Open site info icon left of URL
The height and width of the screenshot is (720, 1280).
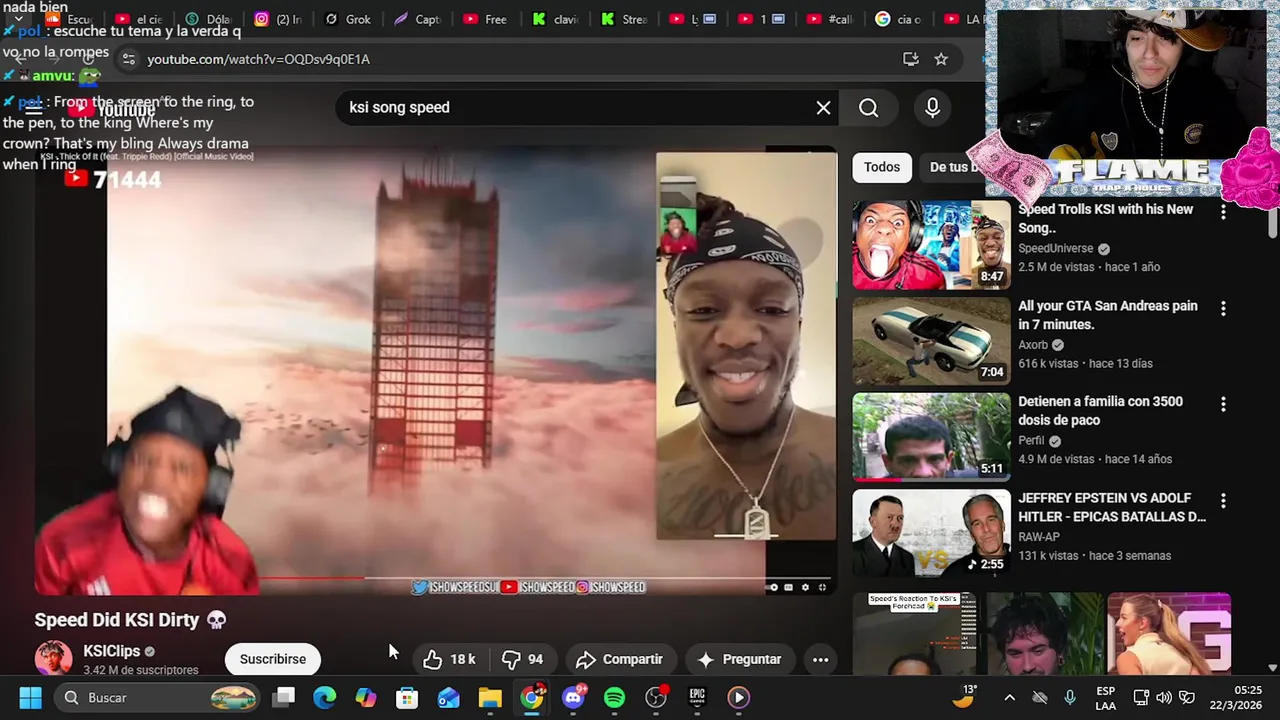click(x=128, y=59)
